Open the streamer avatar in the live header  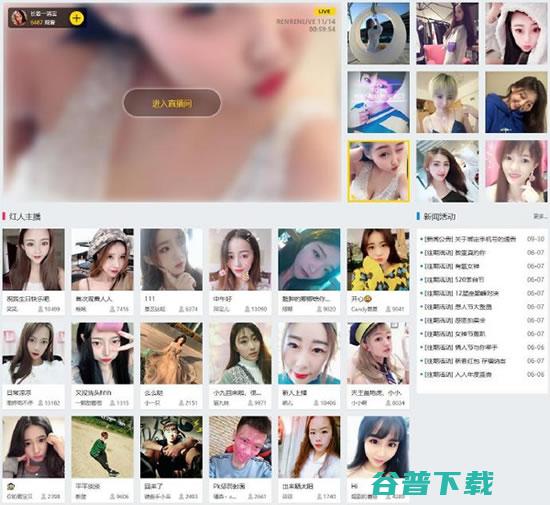pyautogui.click(x=18, y=18)
